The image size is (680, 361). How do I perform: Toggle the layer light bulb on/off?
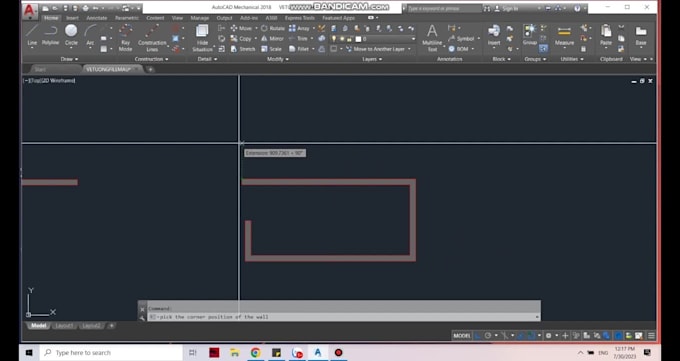point(333,39)
